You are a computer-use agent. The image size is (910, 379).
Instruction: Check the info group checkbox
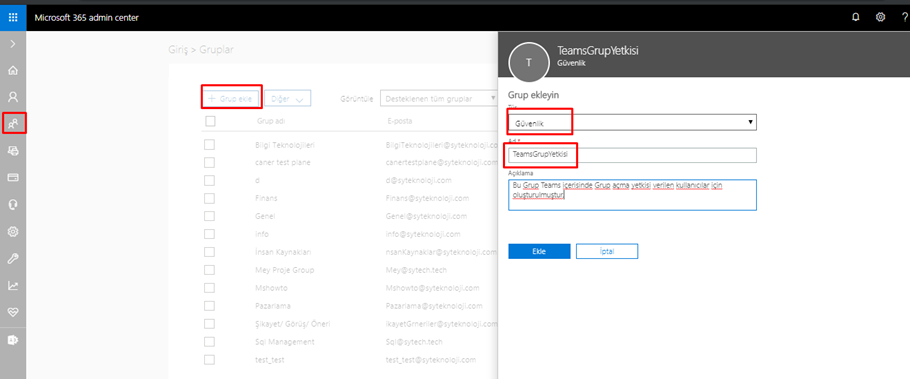(210, 234)
